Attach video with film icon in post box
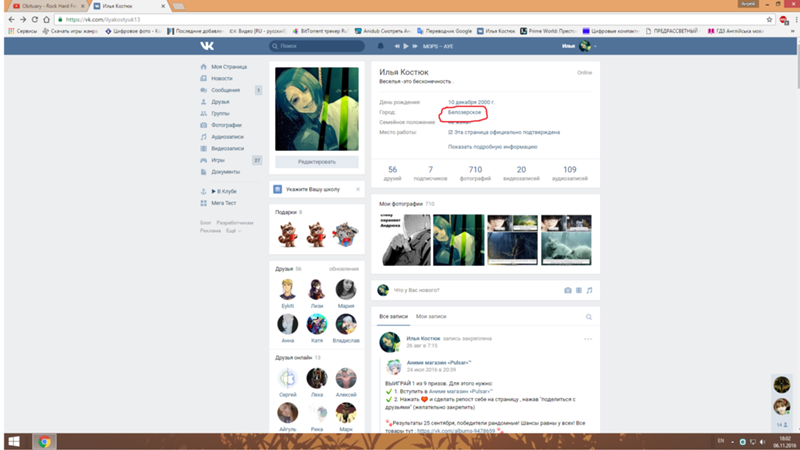Image resolution: width=800 pixels, height=450 pixels. point(579,290)
